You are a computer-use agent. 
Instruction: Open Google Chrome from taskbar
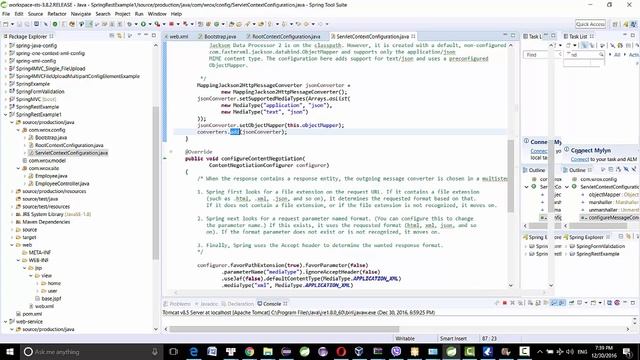coord(249,351)
